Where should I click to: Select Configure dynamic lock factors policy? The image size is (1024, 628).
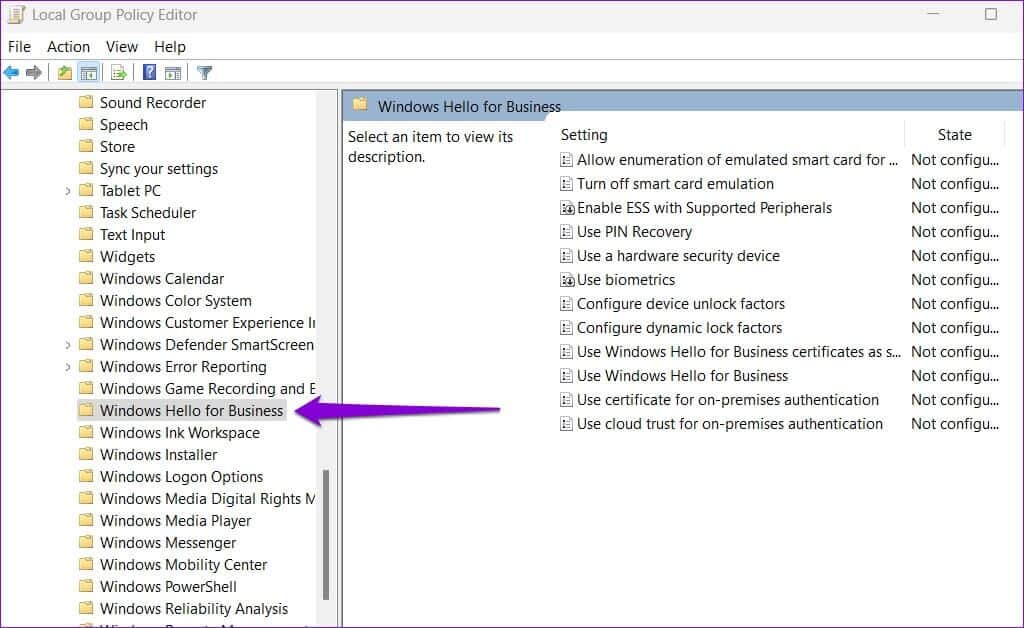[x=679, y=328]
